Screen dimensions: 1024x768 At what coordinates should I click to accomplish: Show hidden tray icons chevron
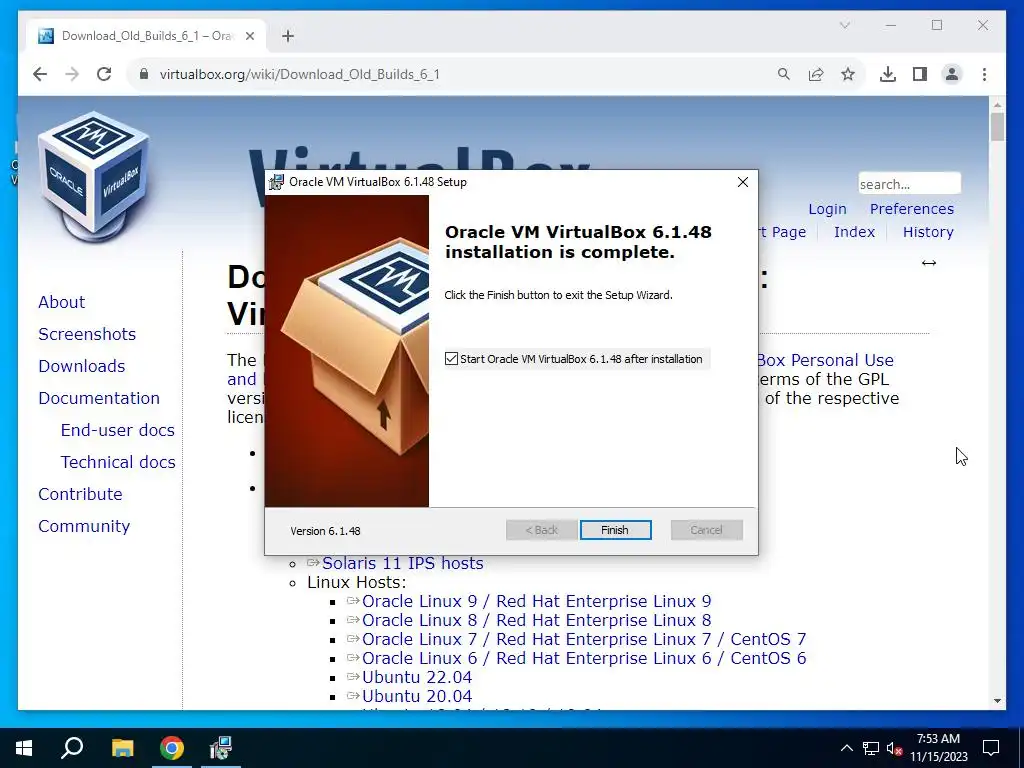click(846, 748)
